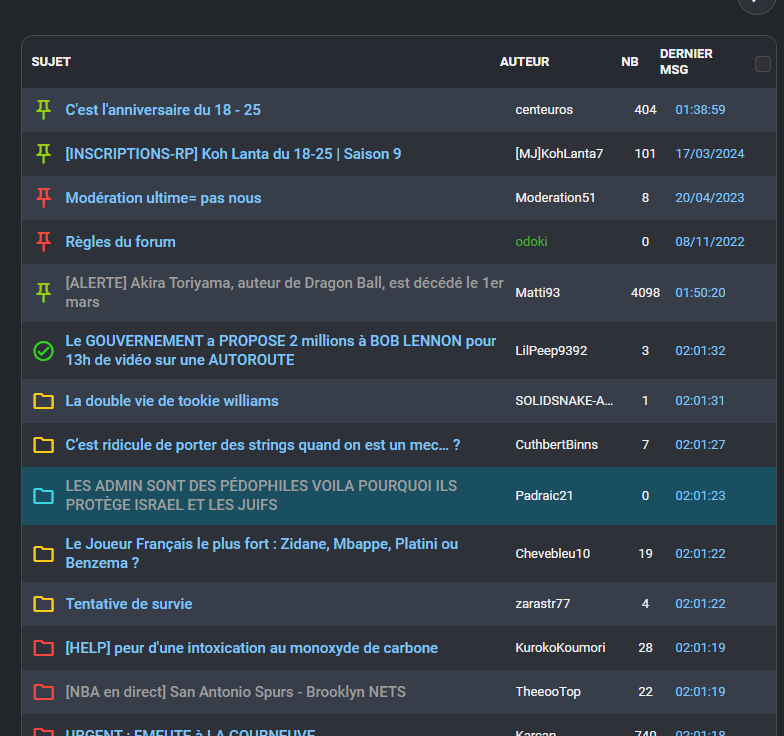Open topic Modération ultime= pas nous

[163, 198]
